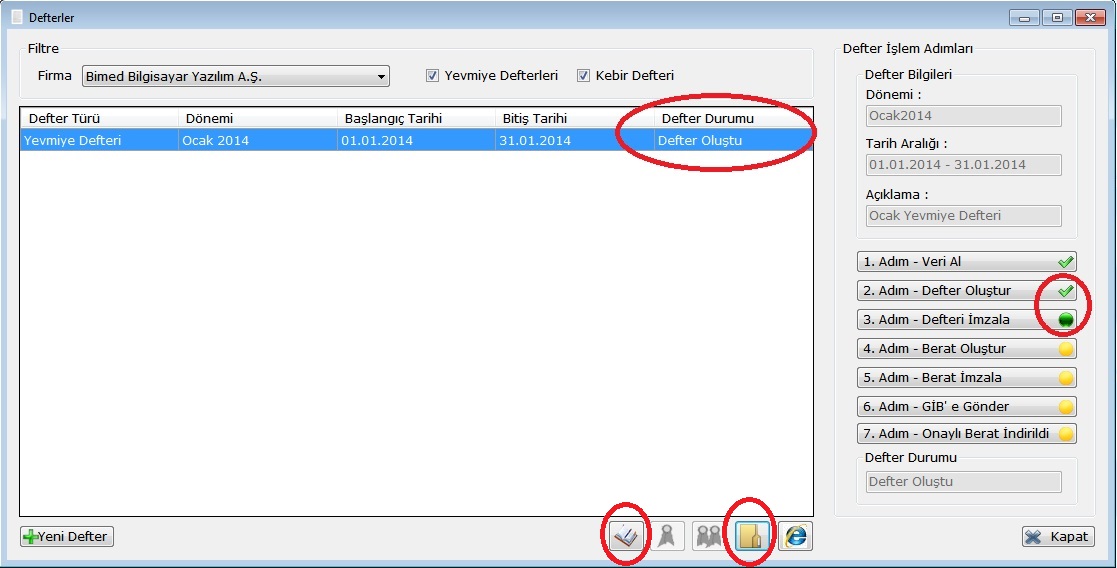The width and height of the screenshot is (1117, 568).
Task: Click 7. Adım - Onaylı Berat İndirildi
Action: 967,433
